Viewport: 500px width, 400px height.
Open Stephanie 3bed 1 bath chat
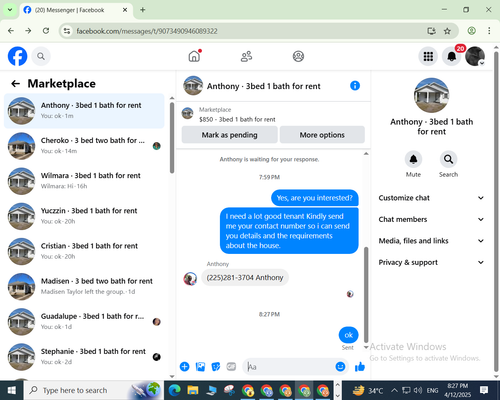tap(84, 357)
